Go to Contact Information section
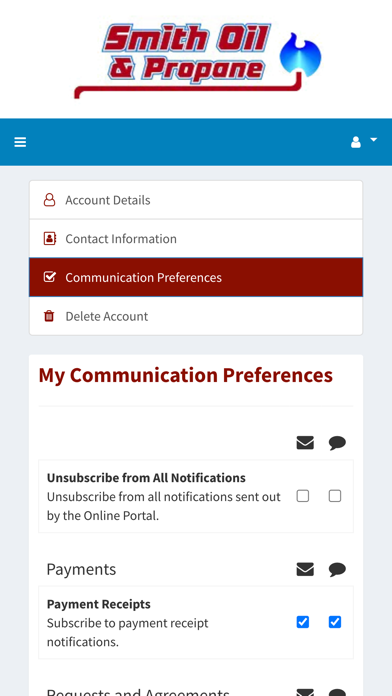Screen dimensions: 392x696 (196, 238)
